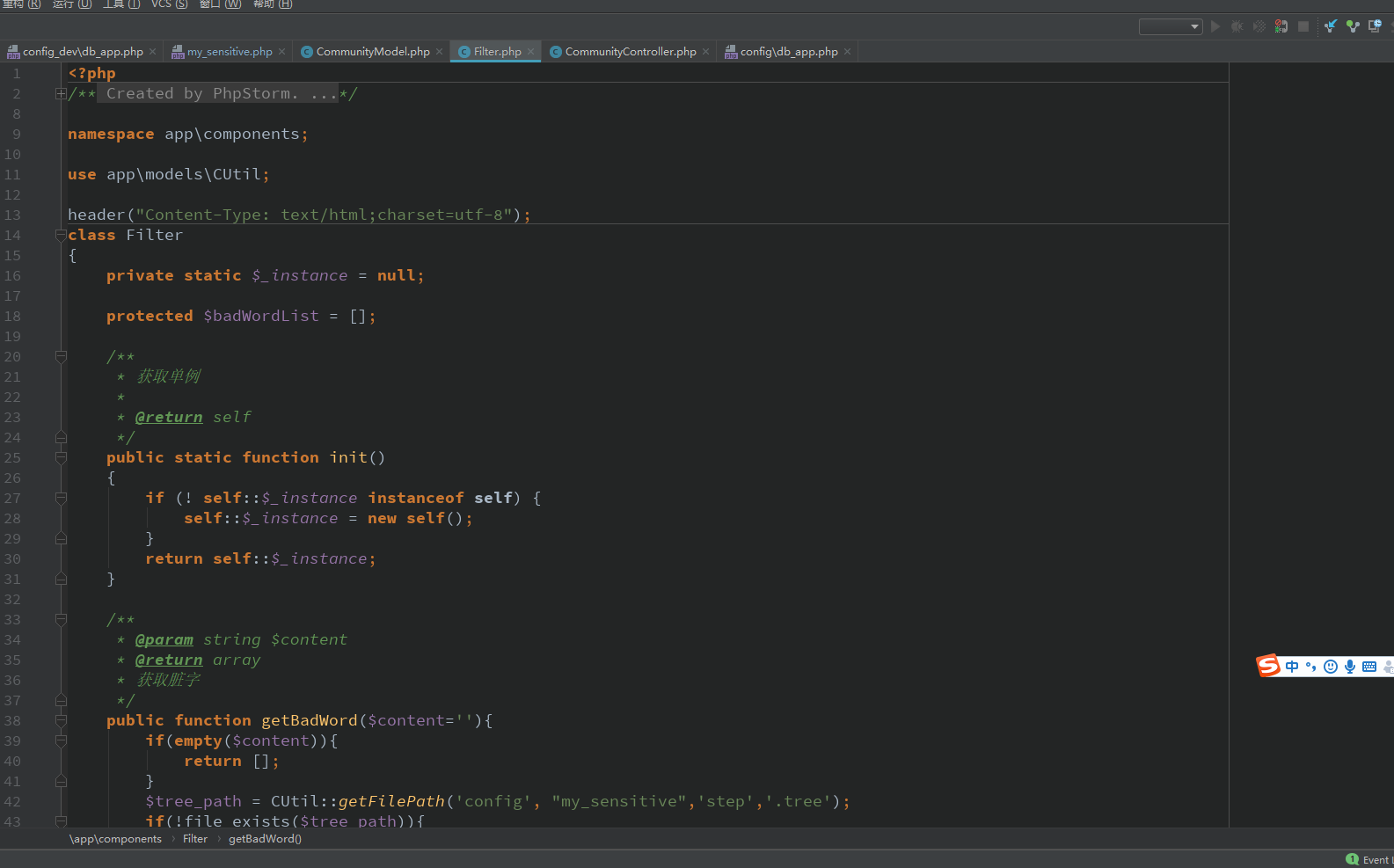Viewport: 1394px width, 868px height.
Task: Toggle PHP debug connection listening phone icon
Action: click(1281, 26)
